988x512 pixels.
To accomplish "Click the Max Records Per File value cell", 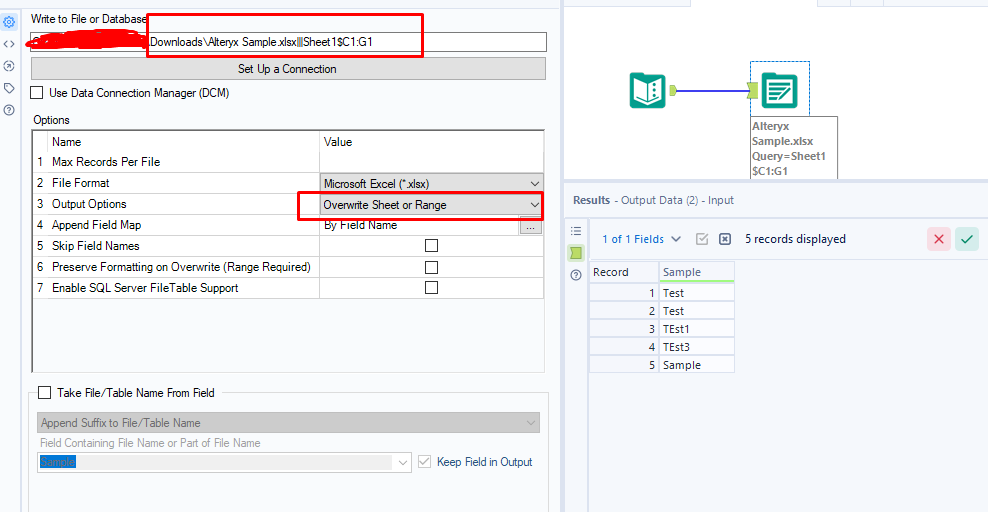I will point(432,162).
